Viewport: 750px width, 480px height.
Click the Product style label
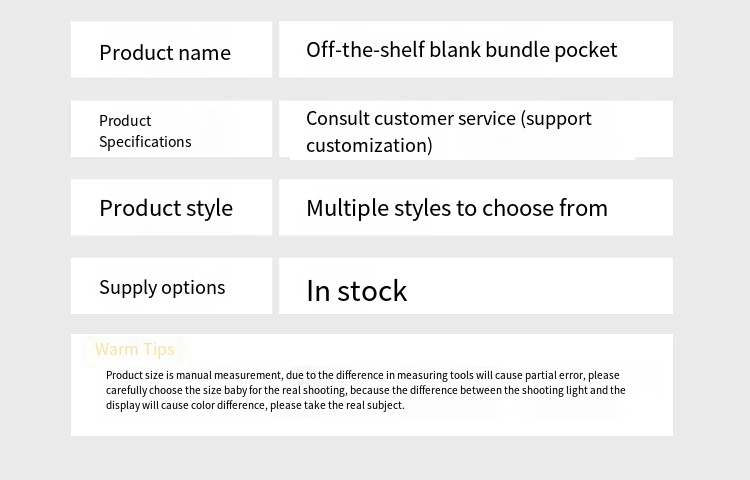pyautogui.click(x=166, y=208)
